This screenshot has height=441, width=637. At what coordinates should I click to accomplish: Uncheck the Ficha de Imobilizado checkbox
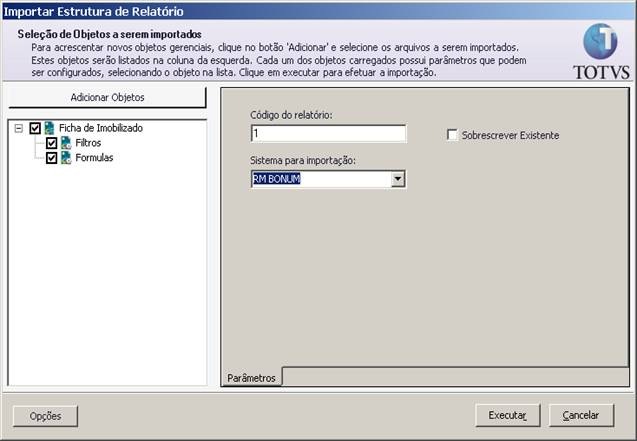click(35, 128)
